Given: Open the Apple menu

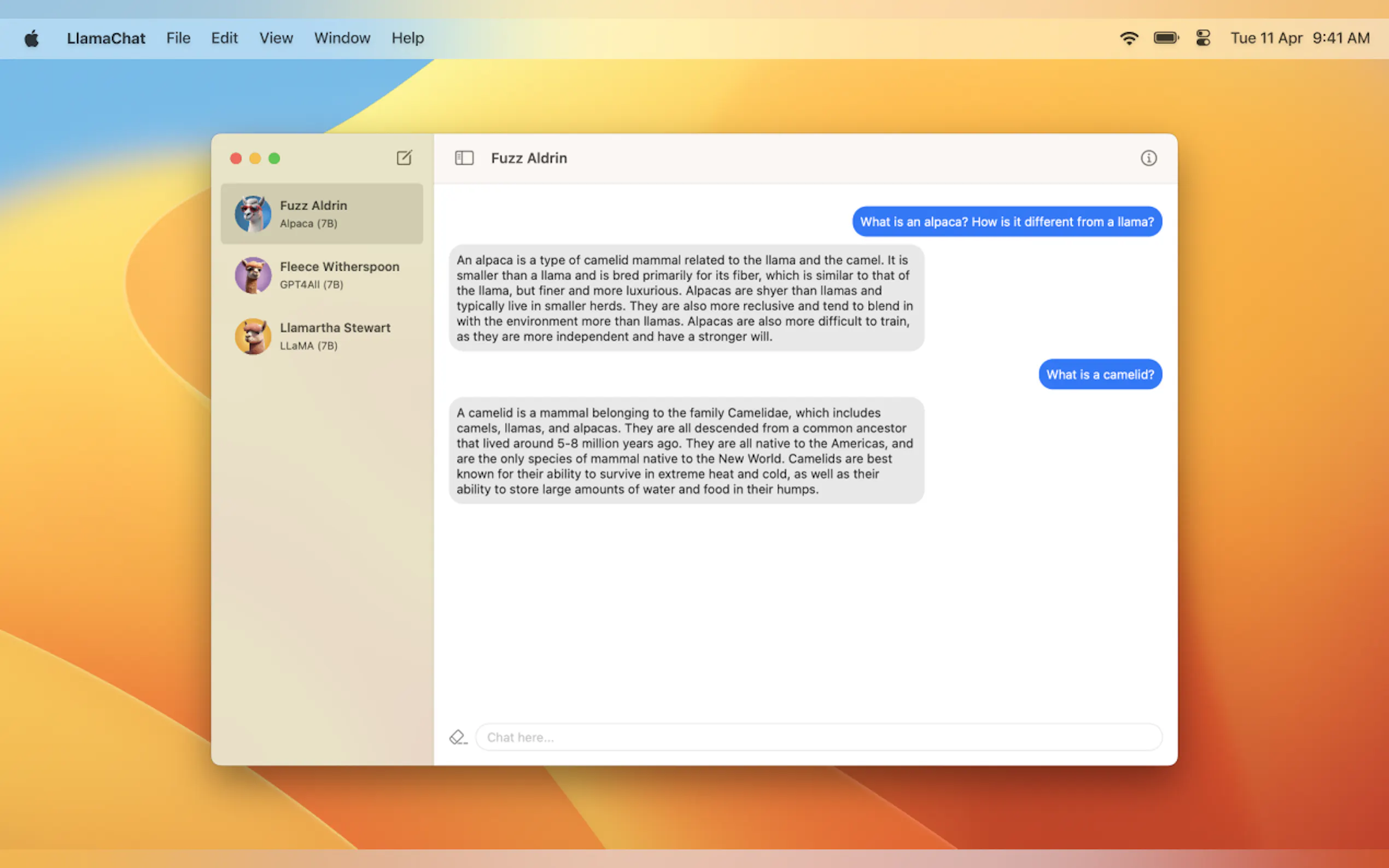Looking at the screenshot, I should (32, 38).
